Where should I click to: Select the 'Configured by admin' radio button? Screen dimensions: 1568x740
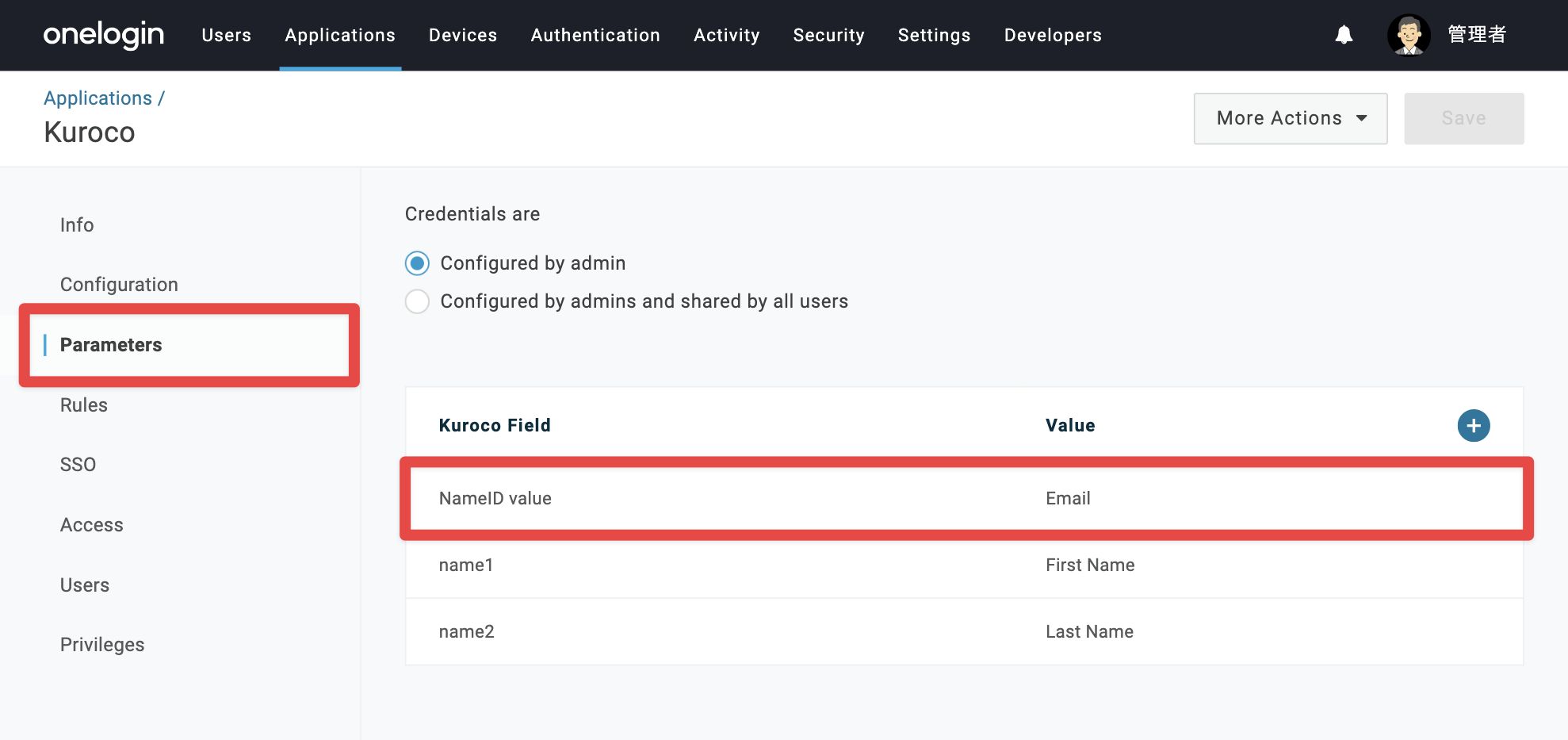click(x=417, y=263)
